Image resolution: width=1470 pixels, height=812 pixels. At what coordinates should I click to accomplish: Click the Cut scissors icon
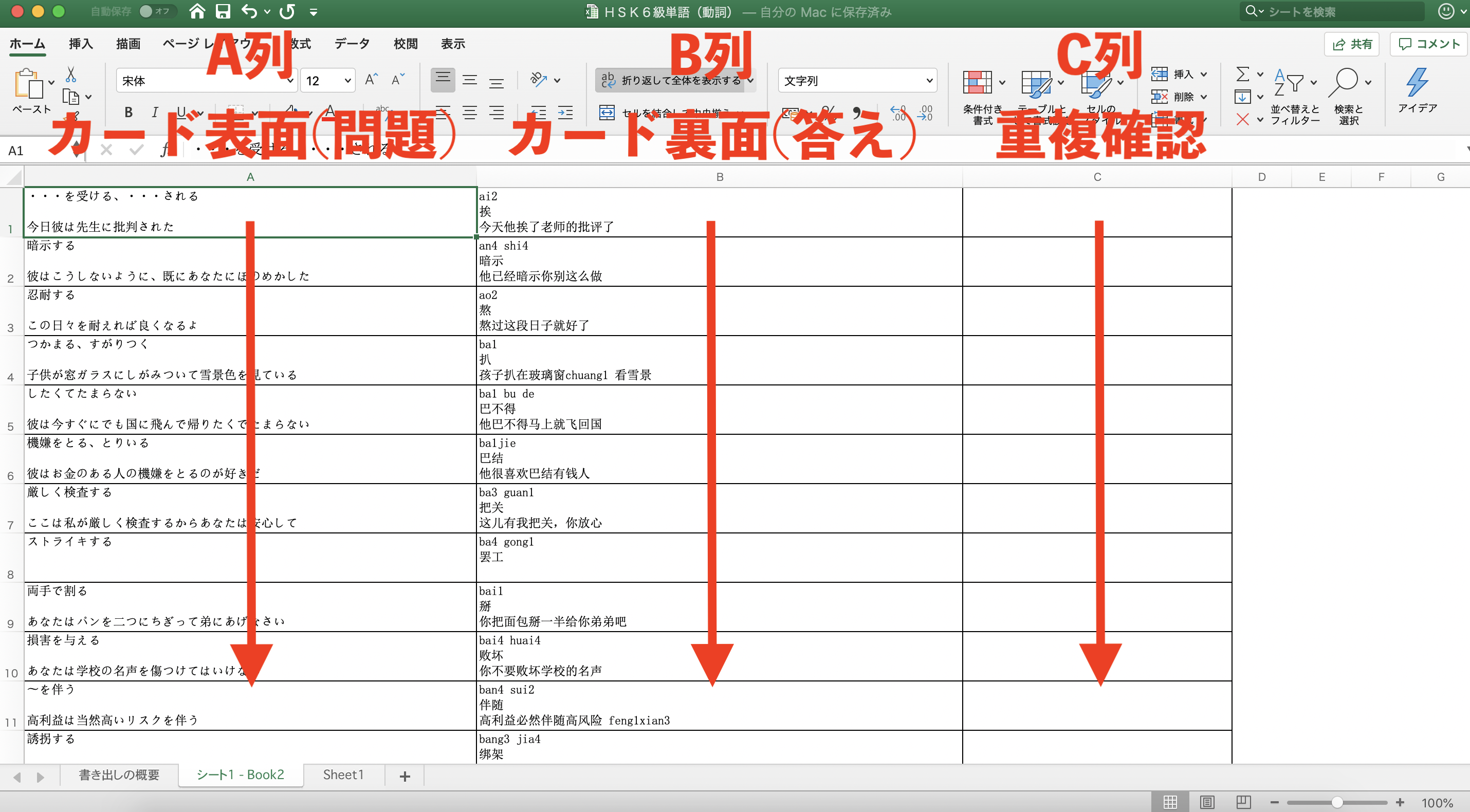(71, 75)
